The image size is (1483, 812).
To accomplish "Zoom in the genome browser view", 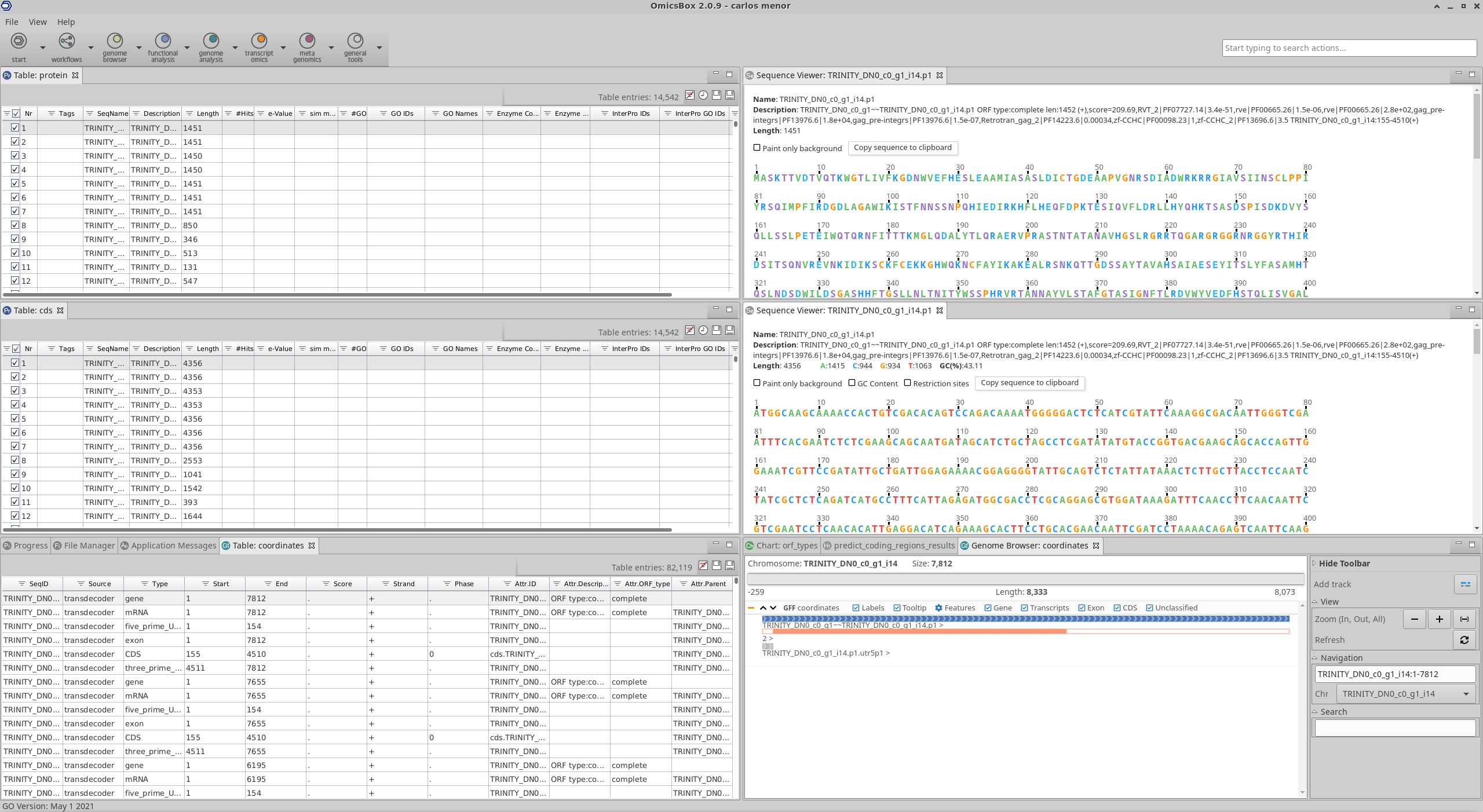I will (1440, 619).
